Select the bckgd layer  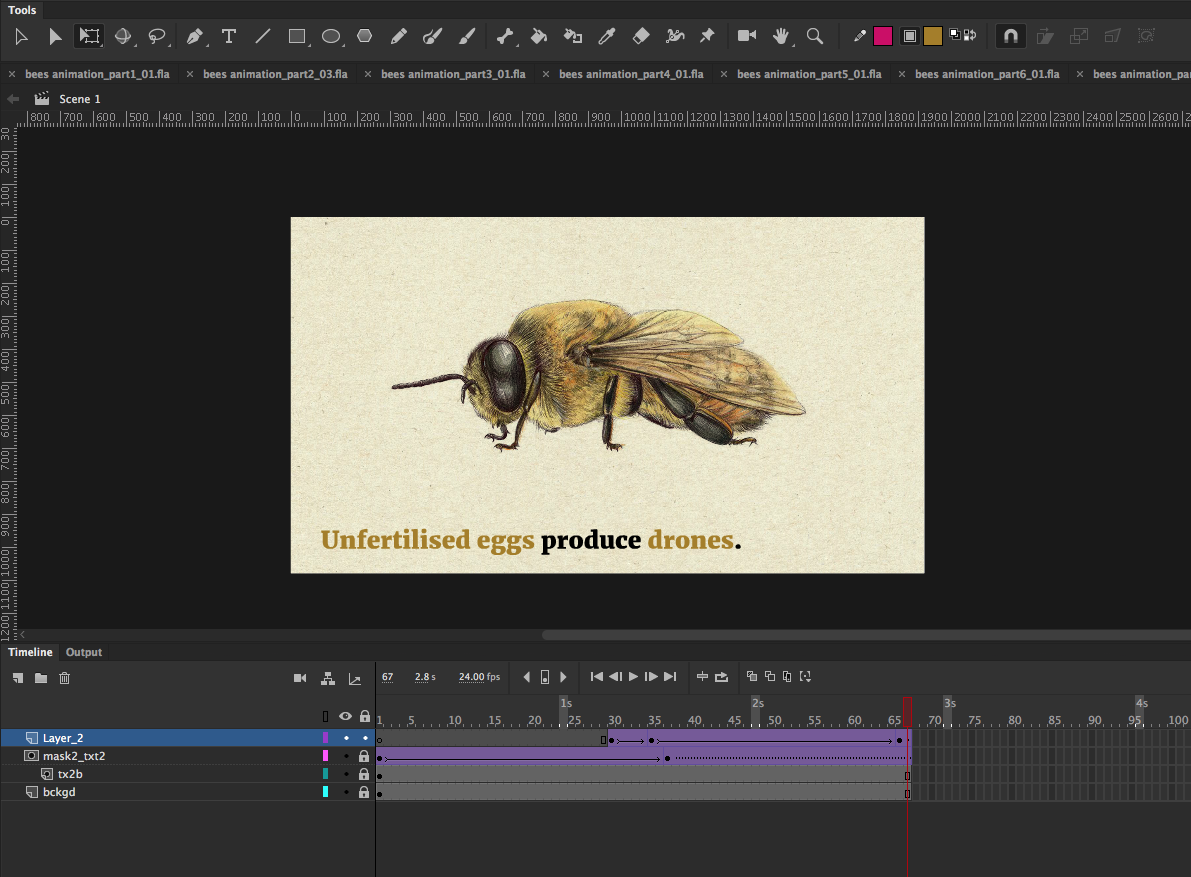(x=59, y=792)
